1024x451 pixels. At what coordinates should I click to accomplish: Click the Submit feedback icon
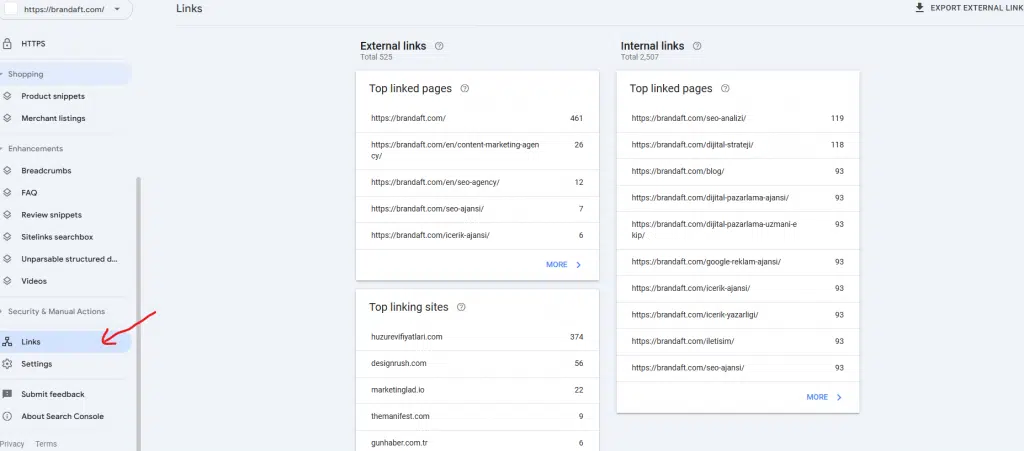tap(7, 394)
